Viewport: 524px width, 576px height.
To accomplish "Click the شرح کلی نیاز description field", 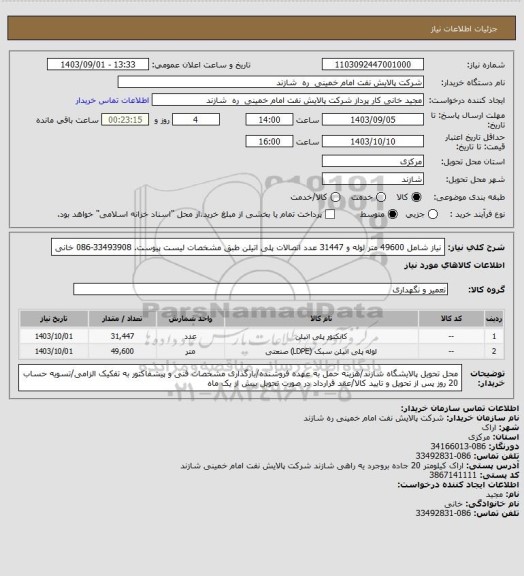I will click(248, 247).
